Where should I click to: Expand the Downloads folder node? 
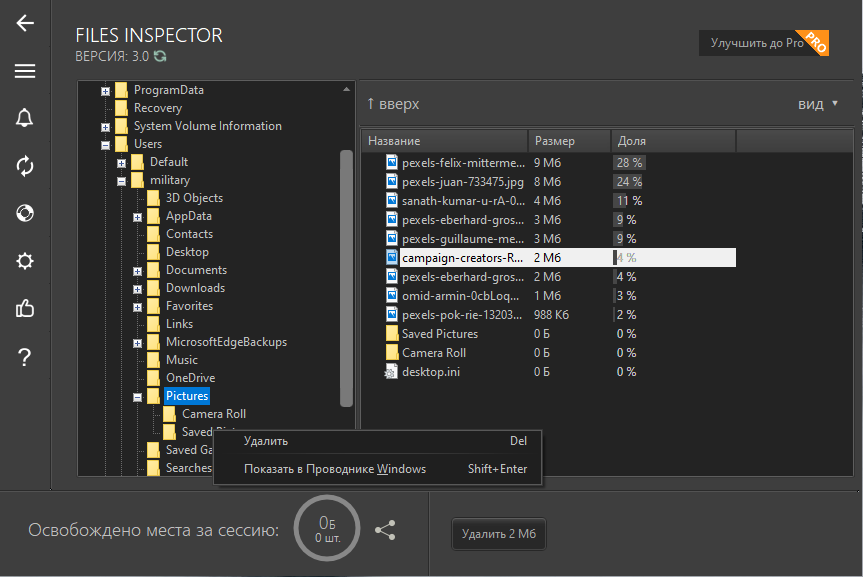coord(138,289)
